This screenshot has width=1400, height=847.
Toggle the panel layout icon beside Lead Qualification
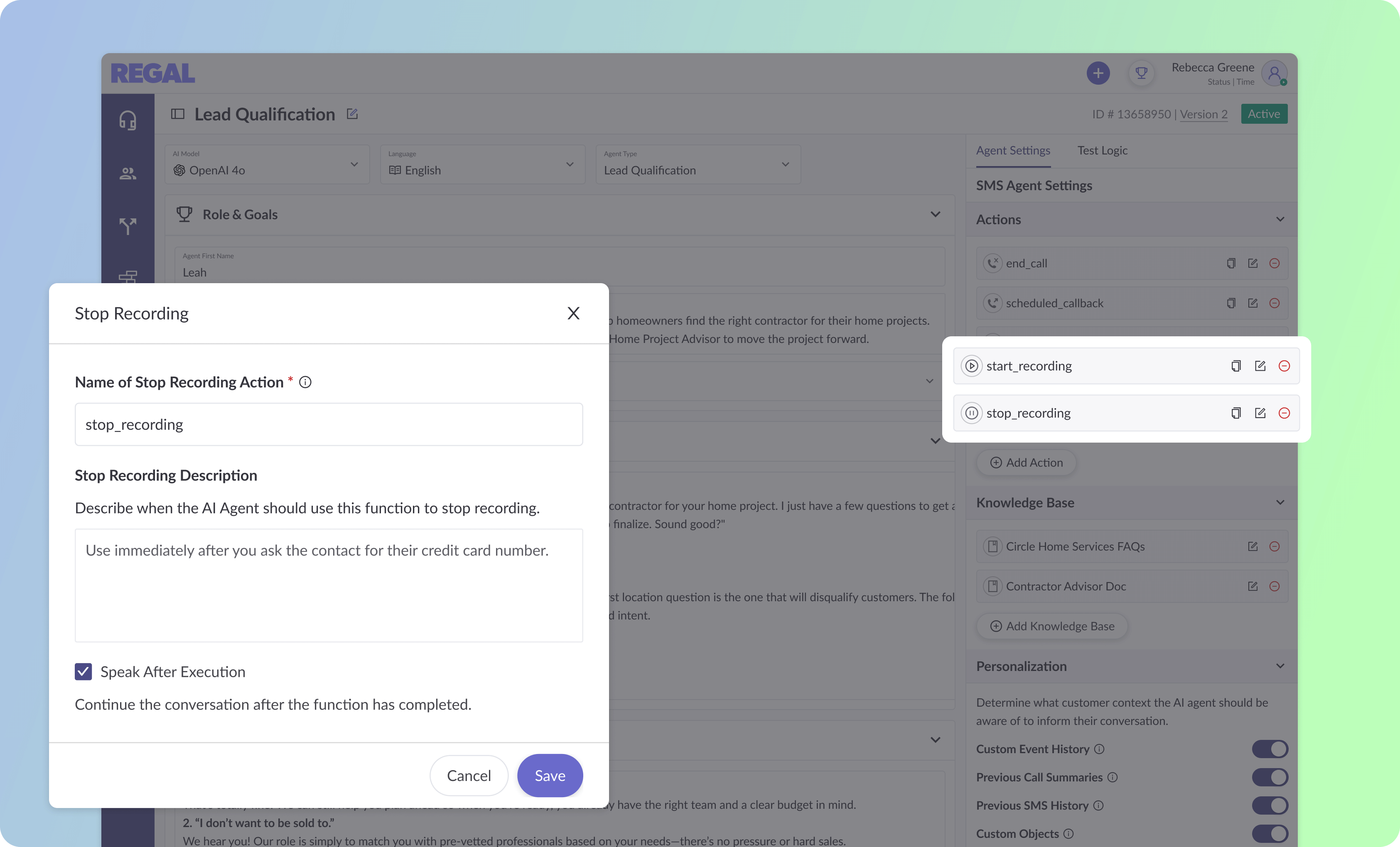[x=178, y=114]
